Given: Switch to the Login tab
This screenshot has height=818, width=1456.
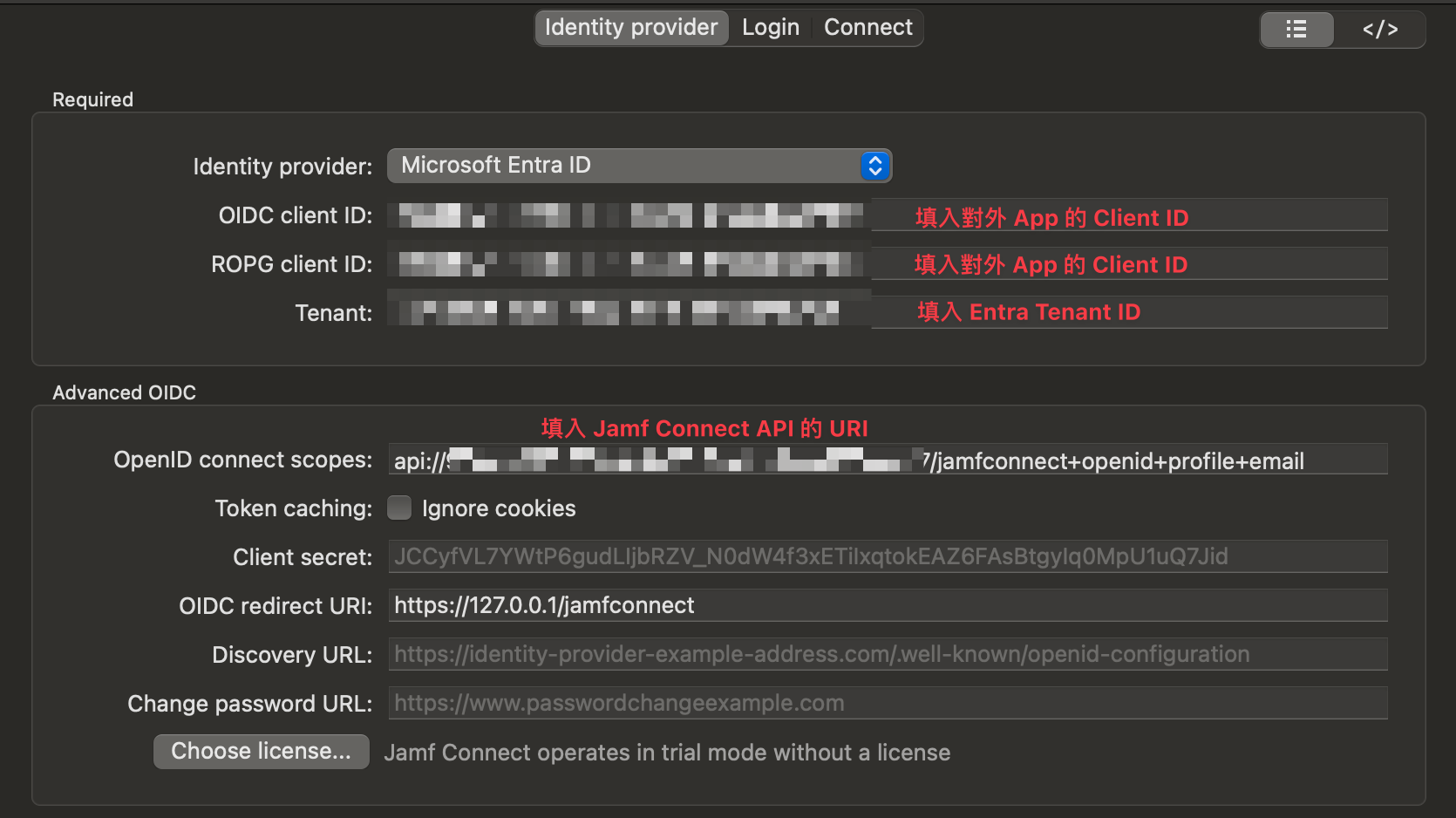Looking at the screenshot, I should tap(771, 28).
